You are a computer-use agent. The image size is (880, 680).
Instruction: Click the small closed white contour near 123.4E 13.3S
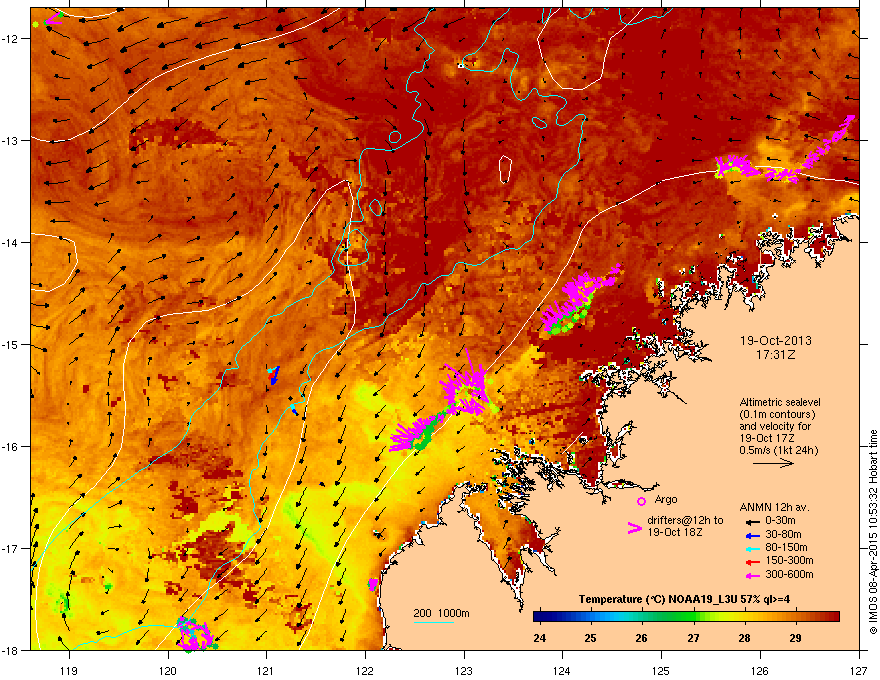(505, 169)
